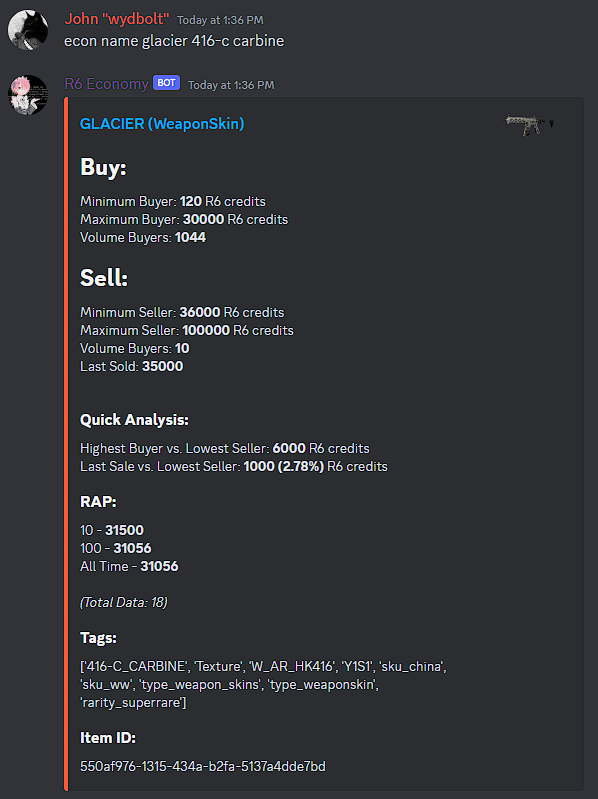The width and height of the screenshot is (598, 799).
Task: Click the John "wydbolt" username
Action: point(117,19)
